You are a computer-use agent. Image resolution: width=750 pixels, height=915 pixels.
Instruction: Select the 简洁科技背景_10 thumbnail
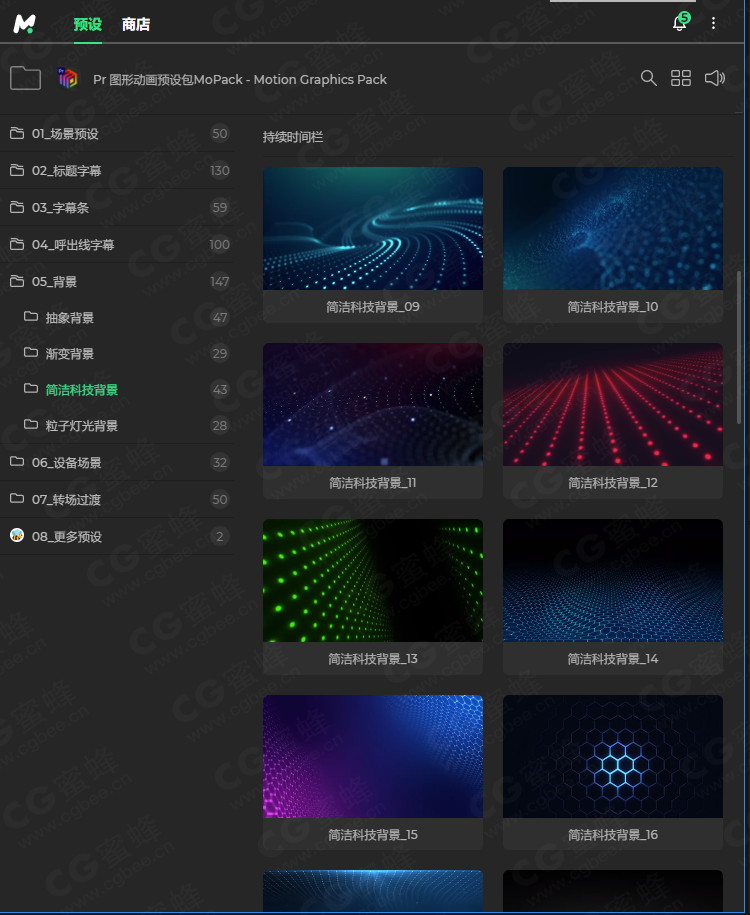click(x=613, y=229)
